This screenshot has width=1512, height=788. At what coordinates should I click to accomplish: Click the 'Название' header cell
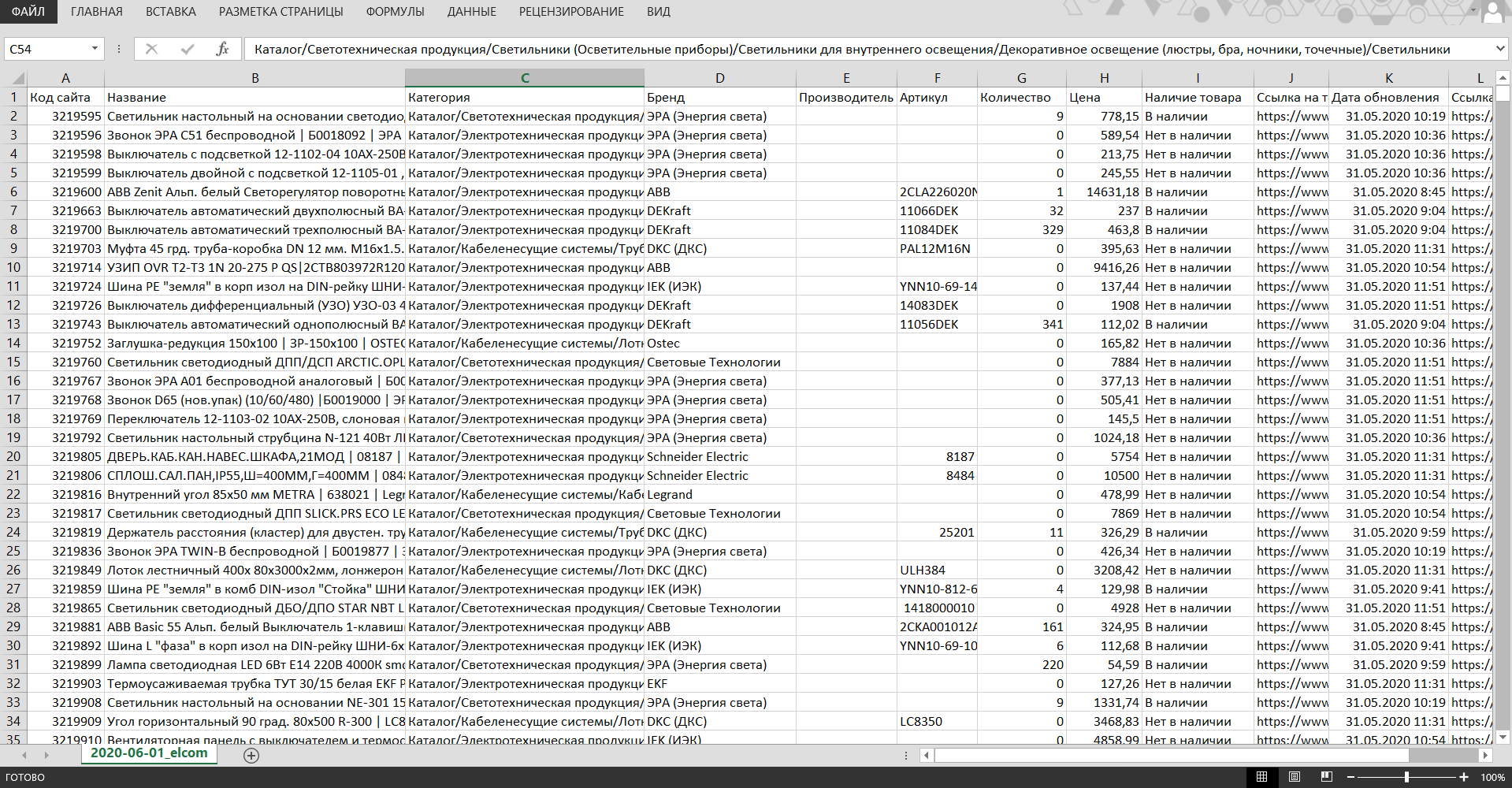click(254, 98)
